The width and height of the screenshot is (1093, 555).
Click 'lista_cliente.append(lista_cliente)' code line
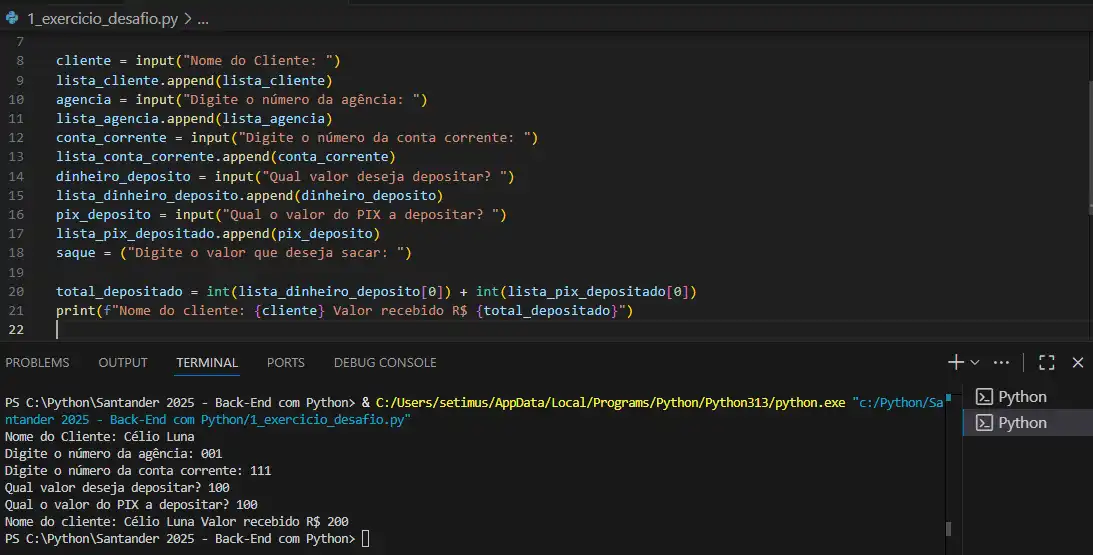coord(194,80)
